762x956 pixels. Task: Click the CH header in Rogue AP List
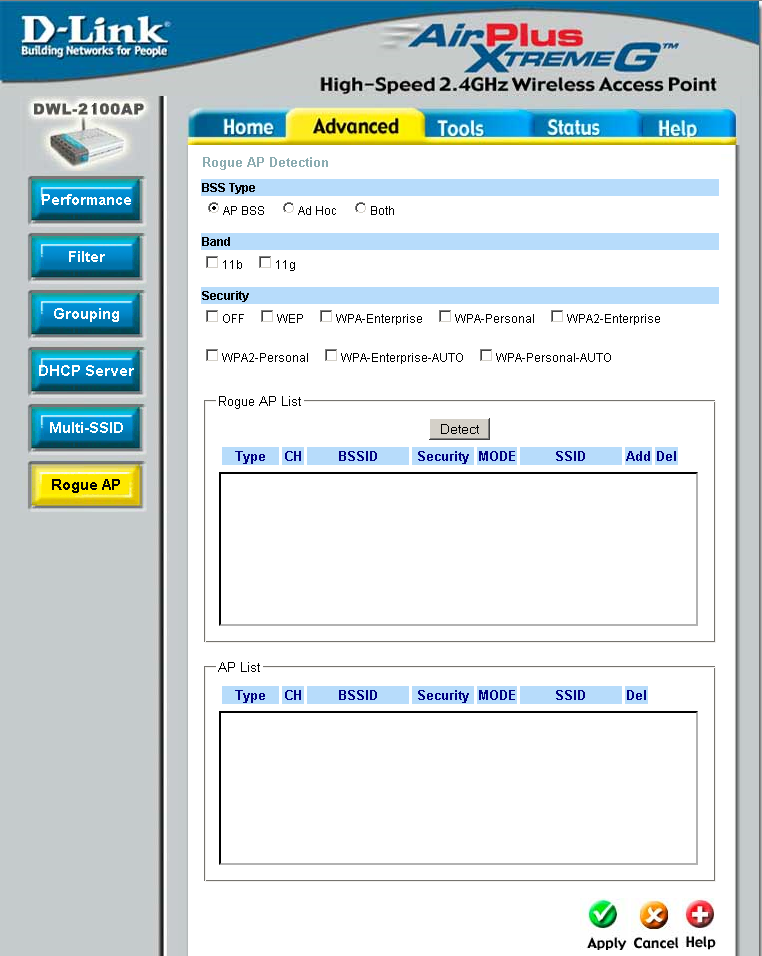coord(293,456)
